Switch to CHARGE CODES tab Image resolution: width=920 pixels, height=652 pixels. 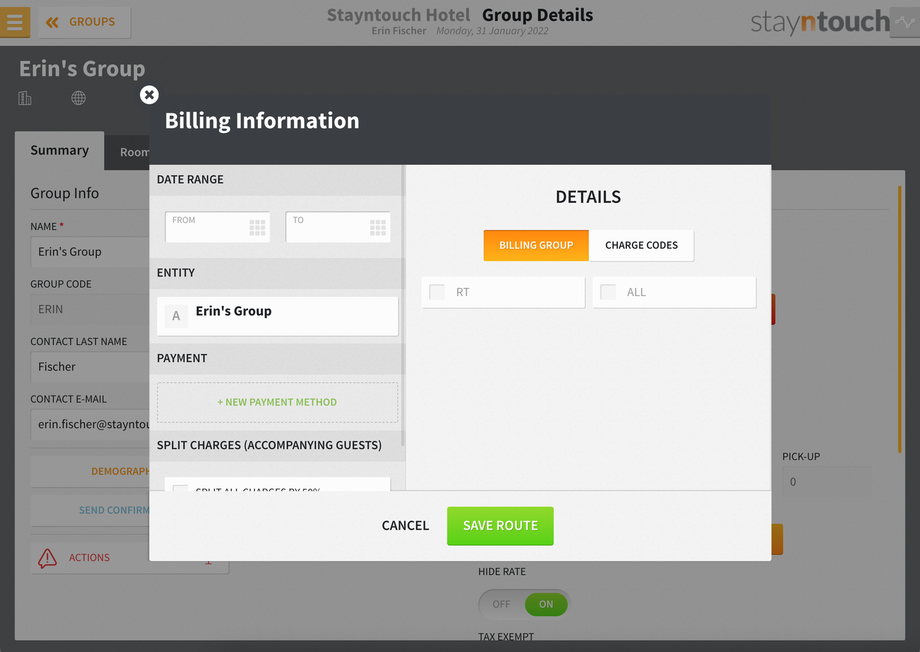tap(641, 245)
